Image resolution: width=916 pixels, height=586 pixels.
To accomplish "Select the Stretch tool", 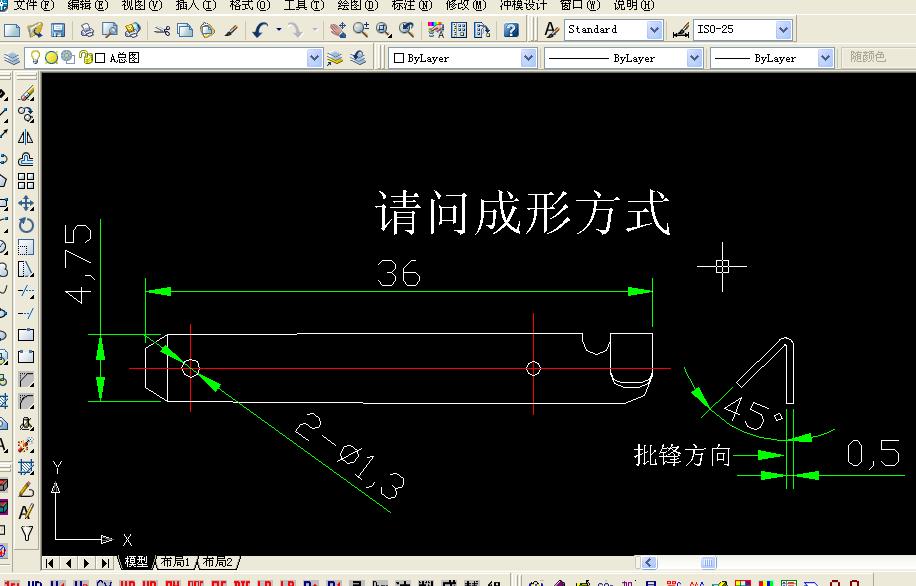I will click(x=26, y=269).
